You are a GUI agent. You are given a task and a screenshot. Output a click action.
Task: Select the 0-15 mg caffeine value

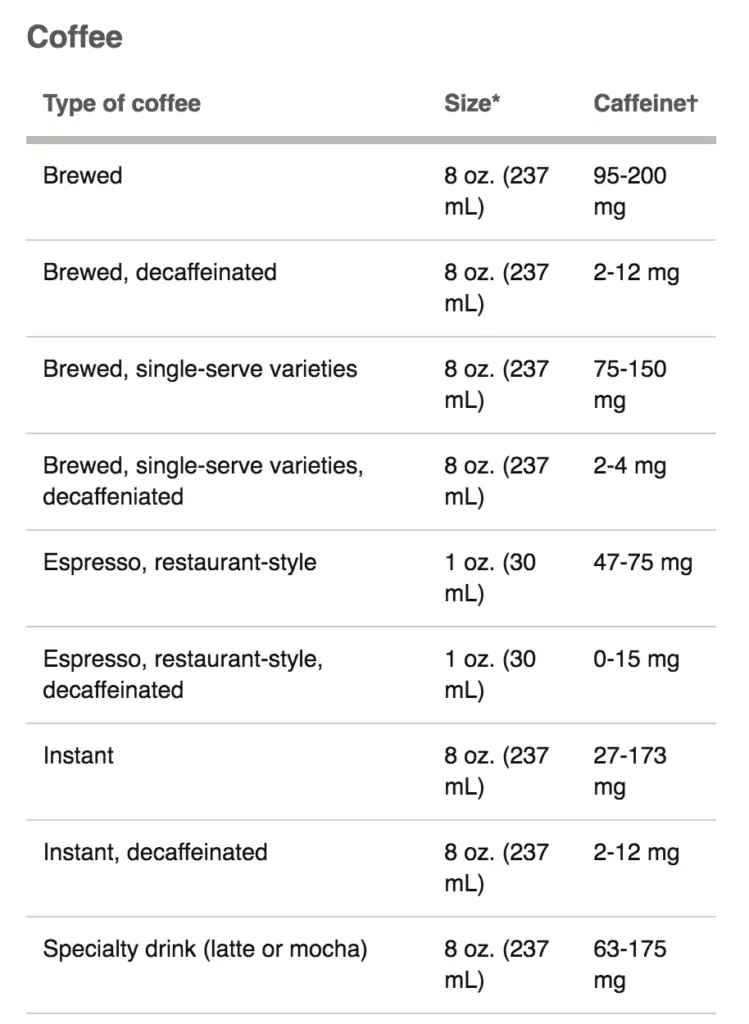(x=636, y=660)
